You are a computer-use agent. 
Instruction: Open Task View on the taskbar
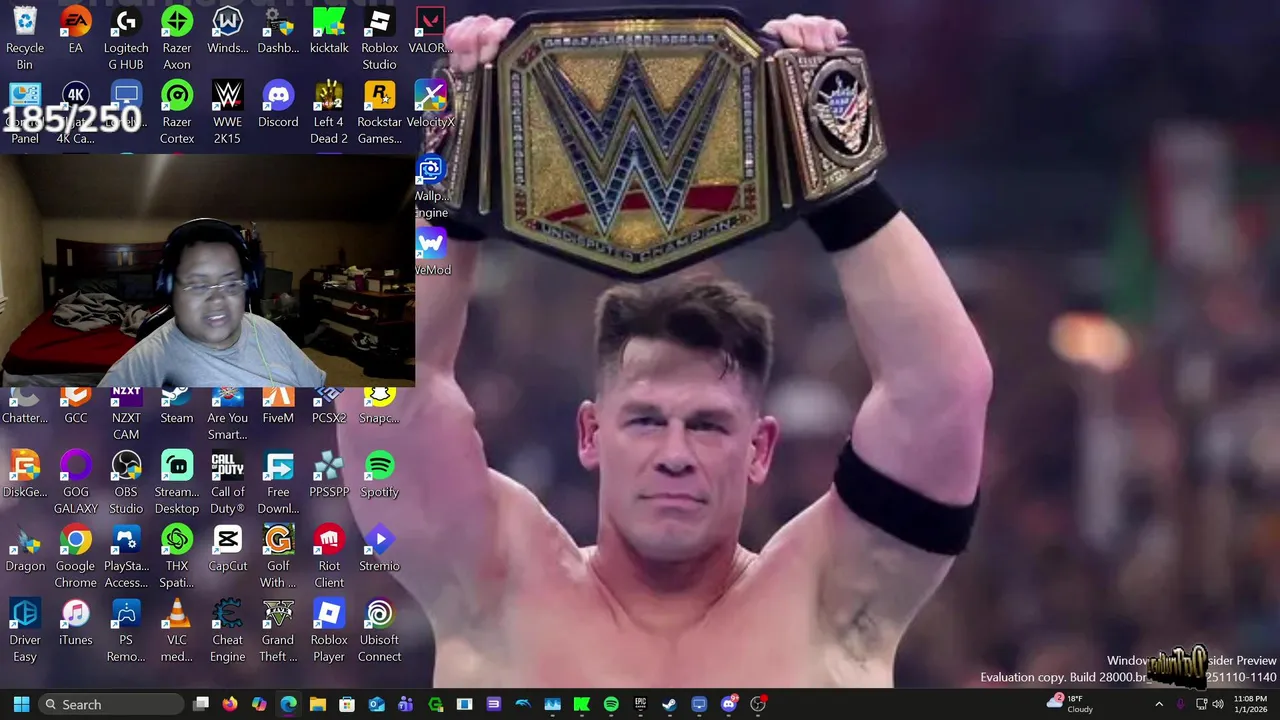click(201, 704)
